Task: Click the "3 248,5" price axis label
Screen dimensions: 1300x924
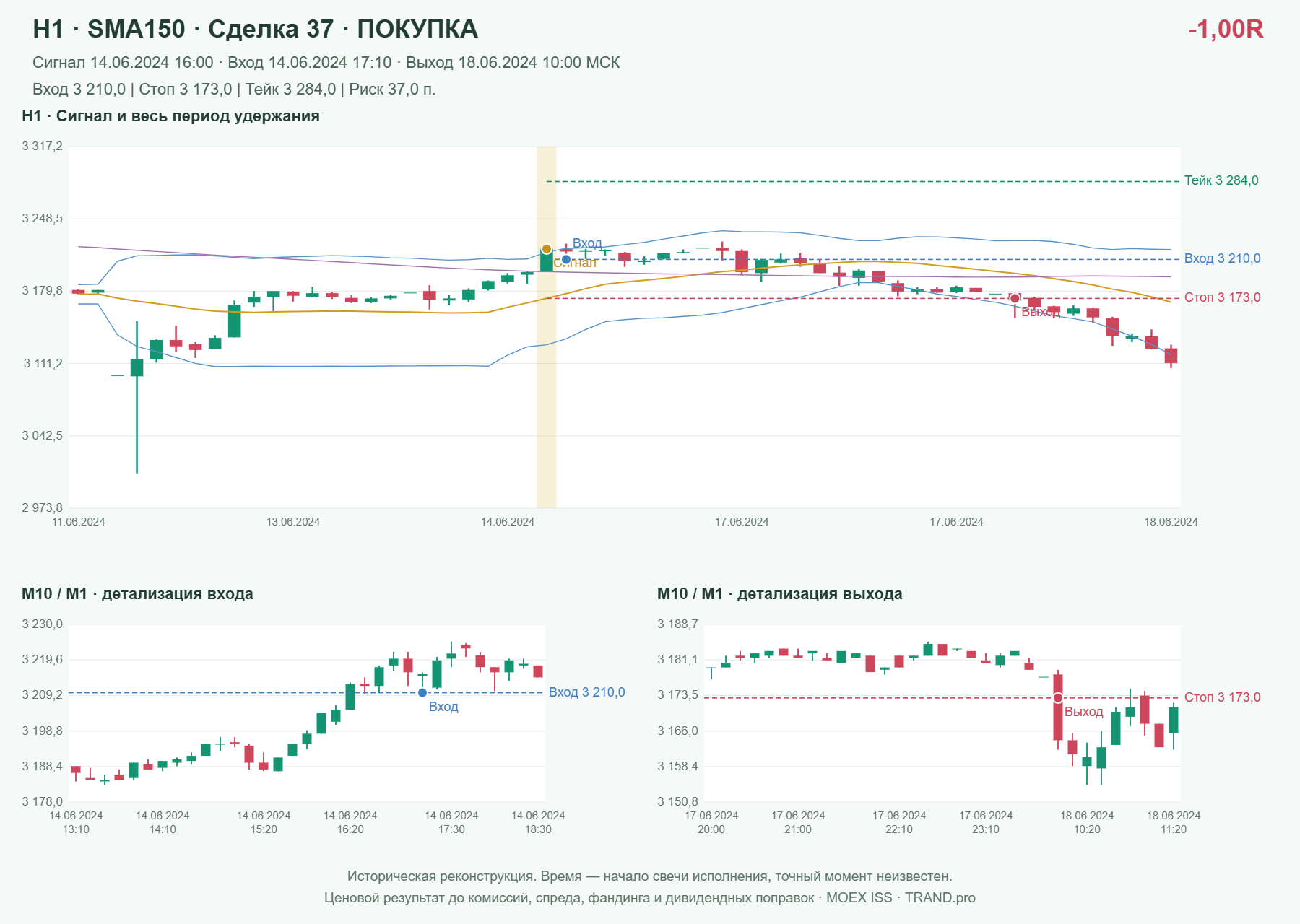Action: 43,219
